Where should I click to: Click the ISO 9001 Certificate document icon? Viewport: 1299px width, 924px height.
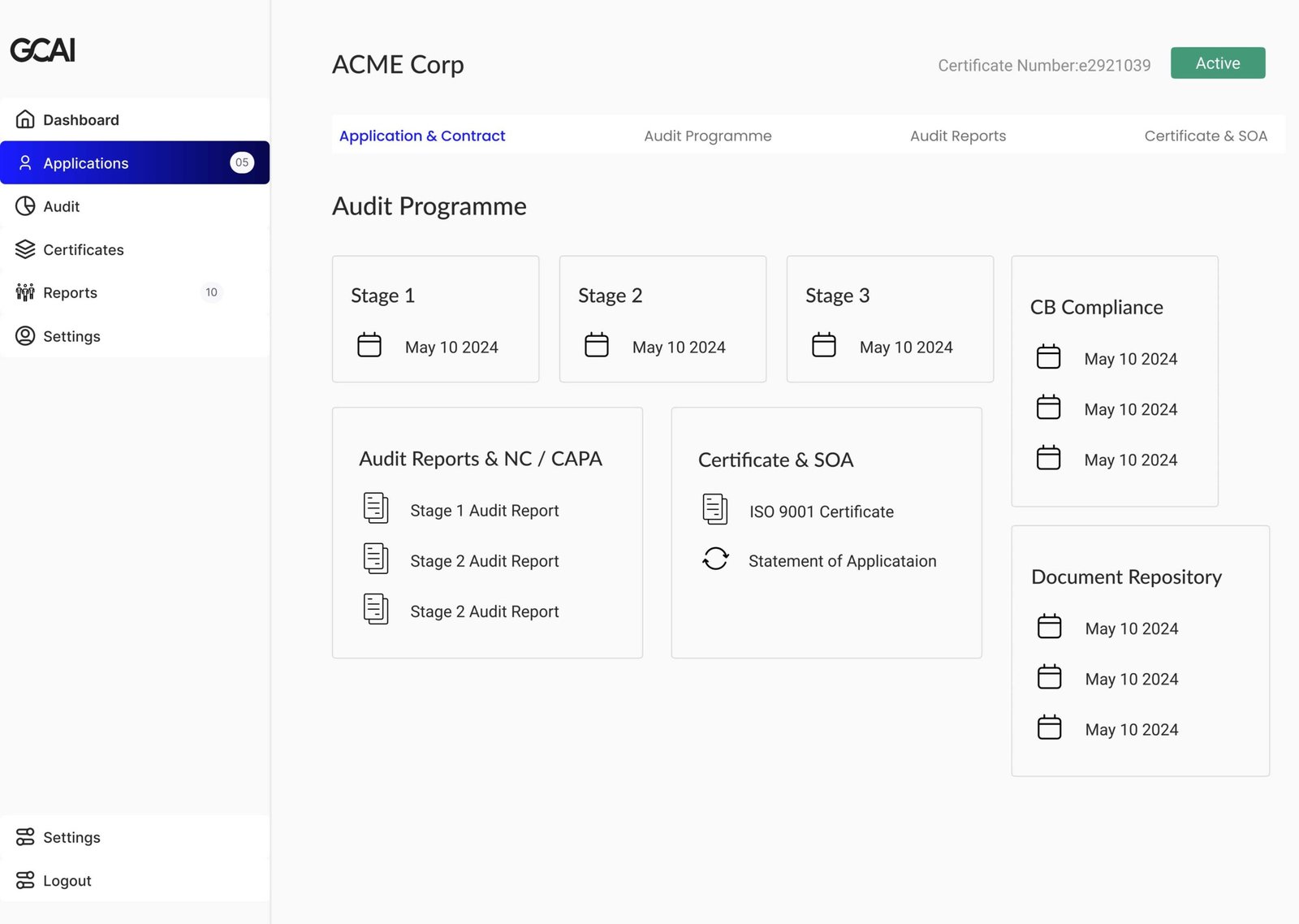(714, 510)
